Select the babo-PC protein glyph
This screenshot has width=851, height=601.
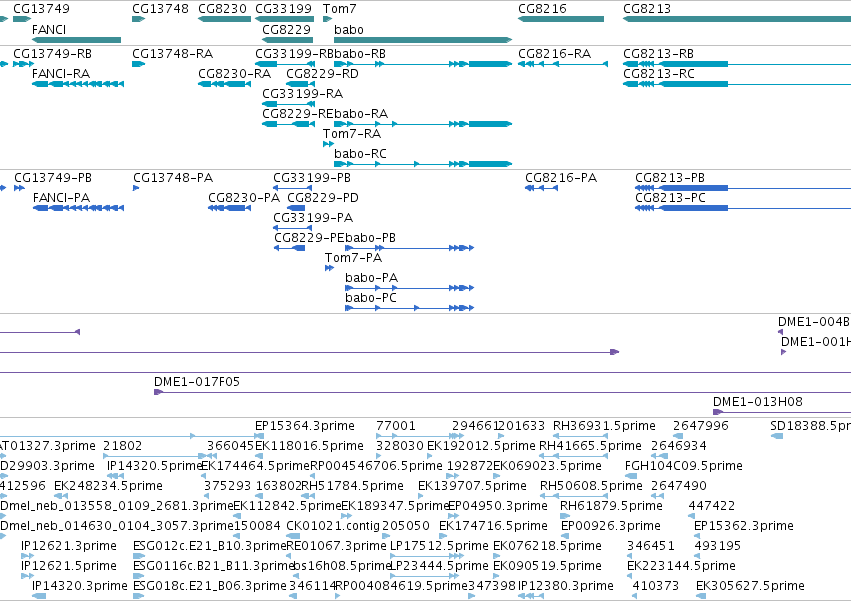click(x=410, y=308)
